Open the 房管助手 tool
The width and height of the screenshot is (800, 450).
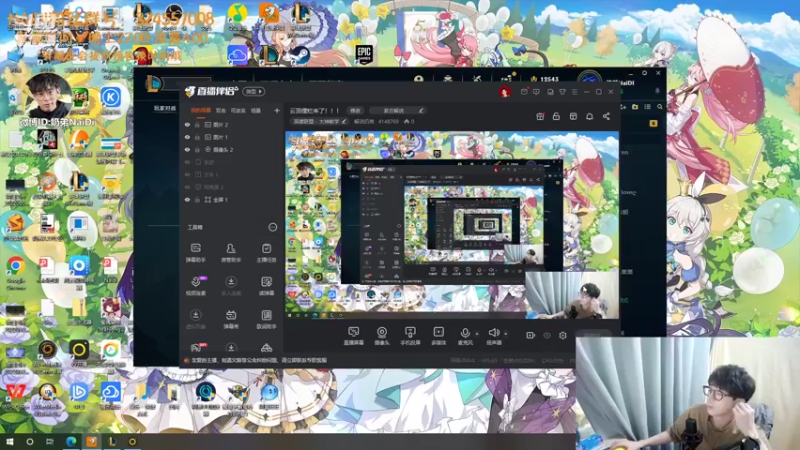point(231,252)
